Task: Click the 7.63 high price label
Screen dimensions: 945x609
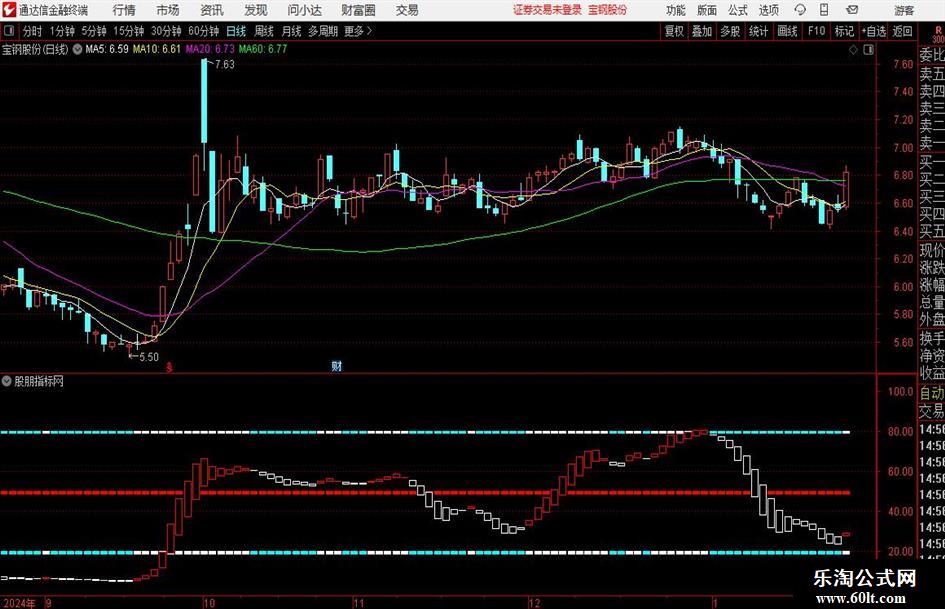Action: click(224, 65)
